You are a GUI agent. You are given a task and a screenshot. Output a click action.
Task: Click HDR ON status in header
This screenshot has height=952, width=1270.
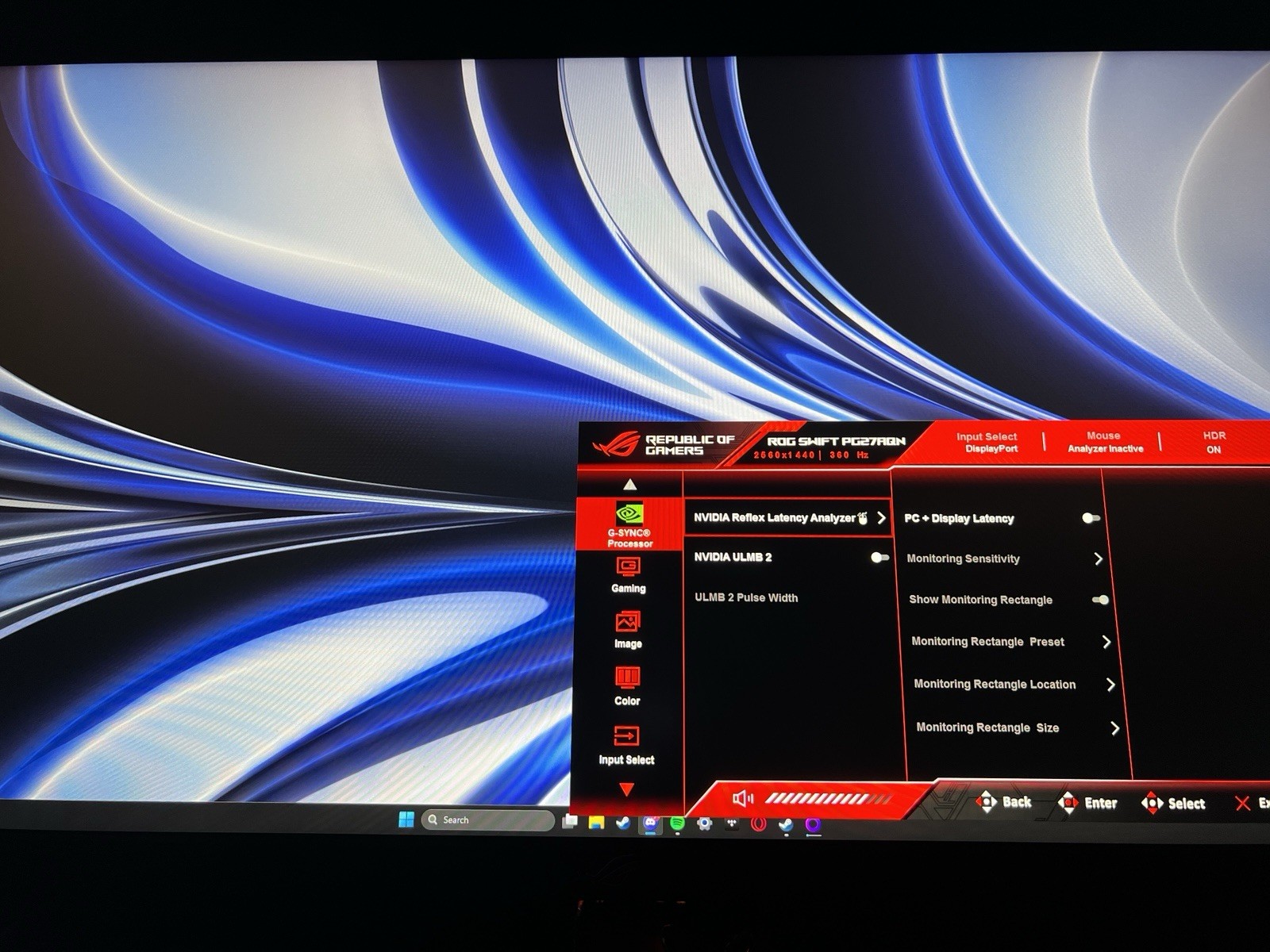coord(1214,442)
